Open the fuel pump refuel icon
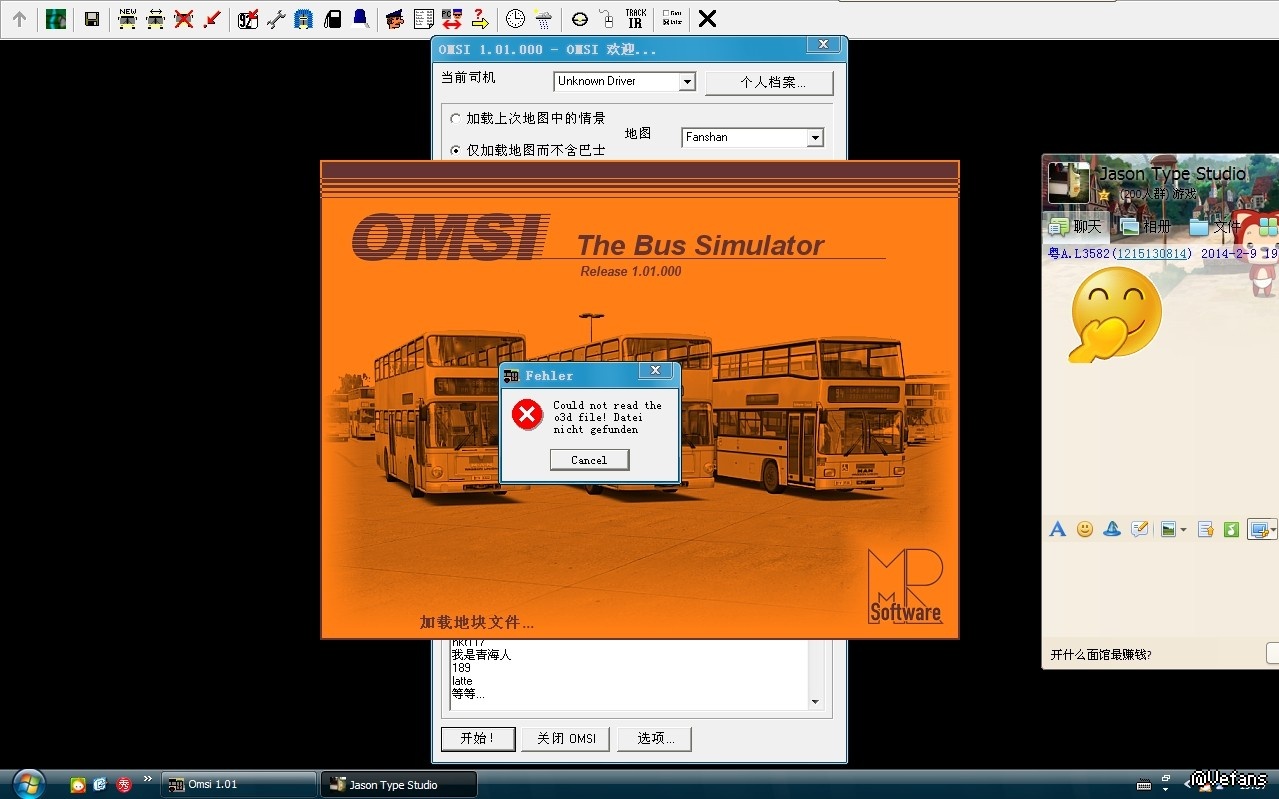 [332, 19]
